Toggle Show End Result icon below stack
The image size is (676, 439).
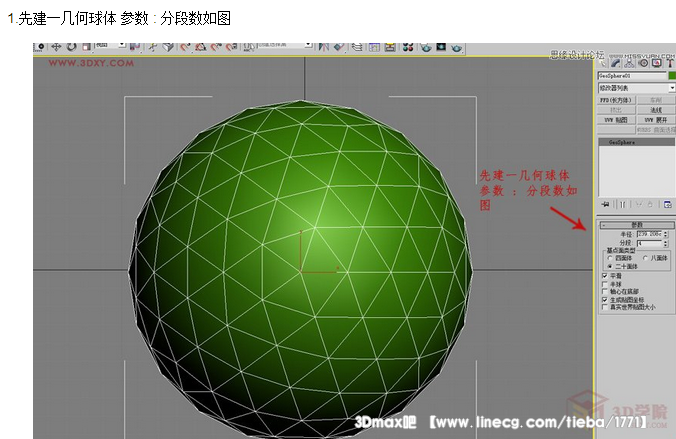pyautogui.click(x=623, y=204)
